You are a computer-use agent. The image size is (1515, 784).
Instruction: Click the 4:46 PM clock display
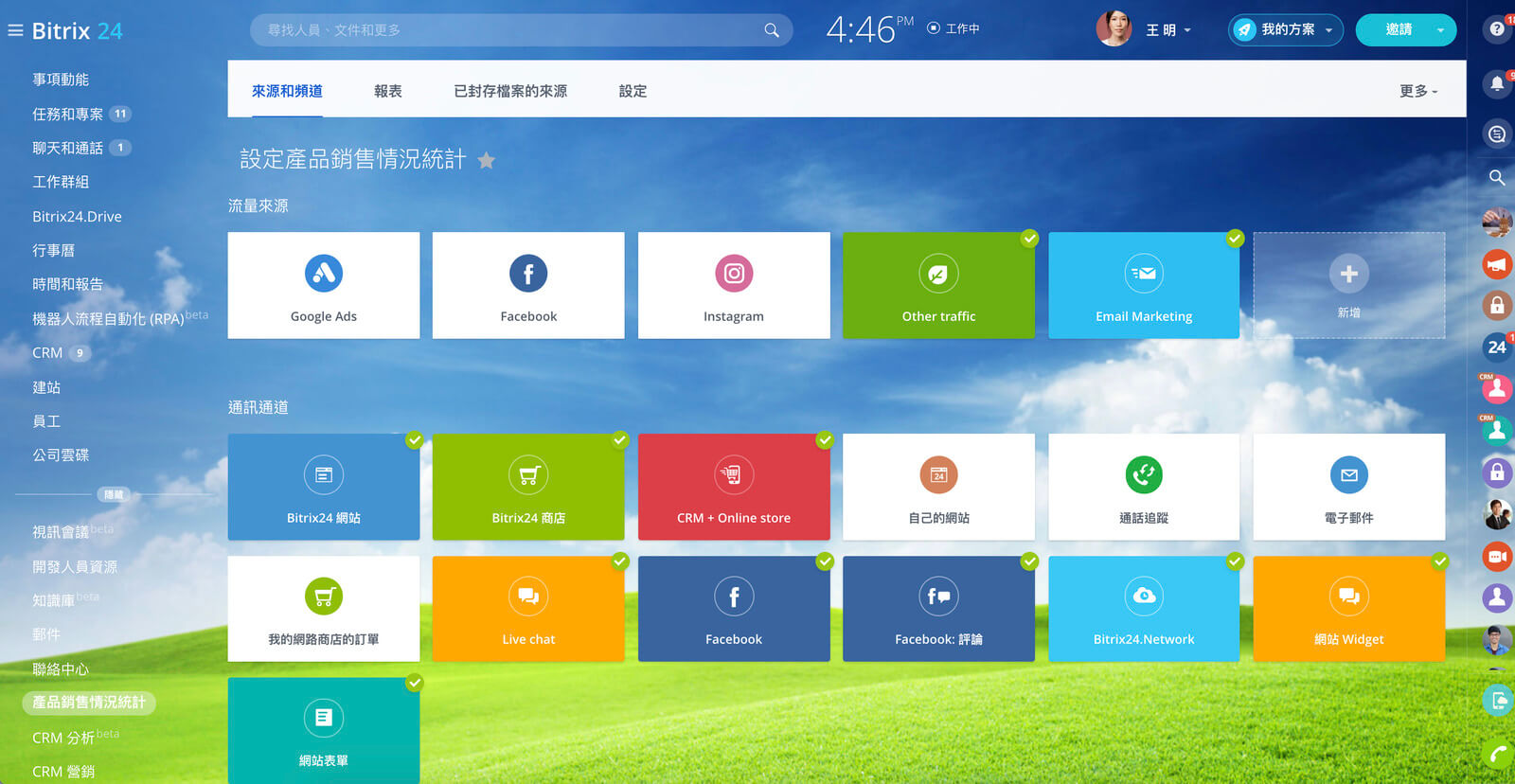click(x=869, y=29)
